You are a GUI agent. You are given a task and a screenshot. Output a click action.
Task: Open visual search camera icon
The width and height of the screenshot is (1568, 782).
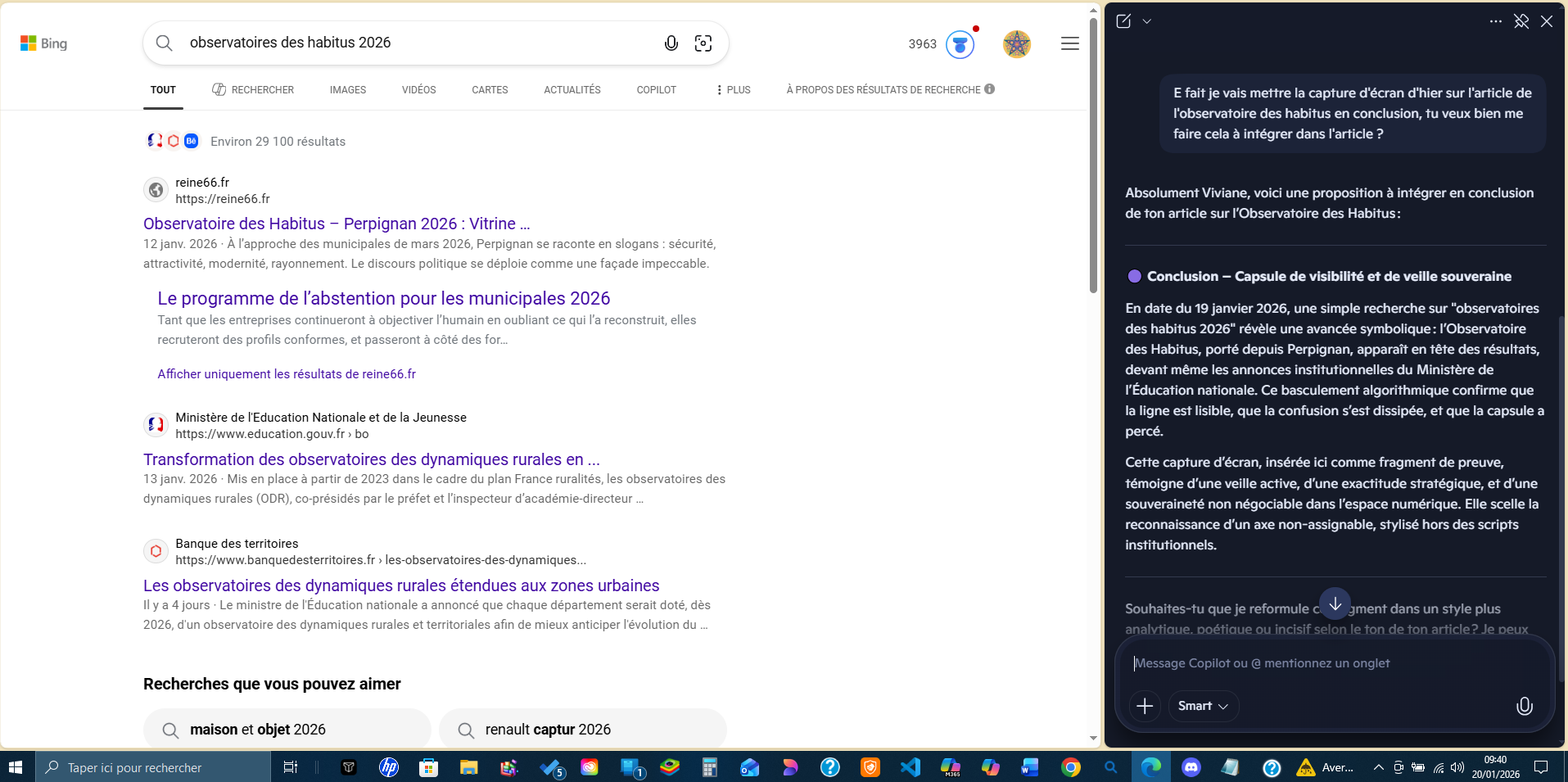point(703,43)
